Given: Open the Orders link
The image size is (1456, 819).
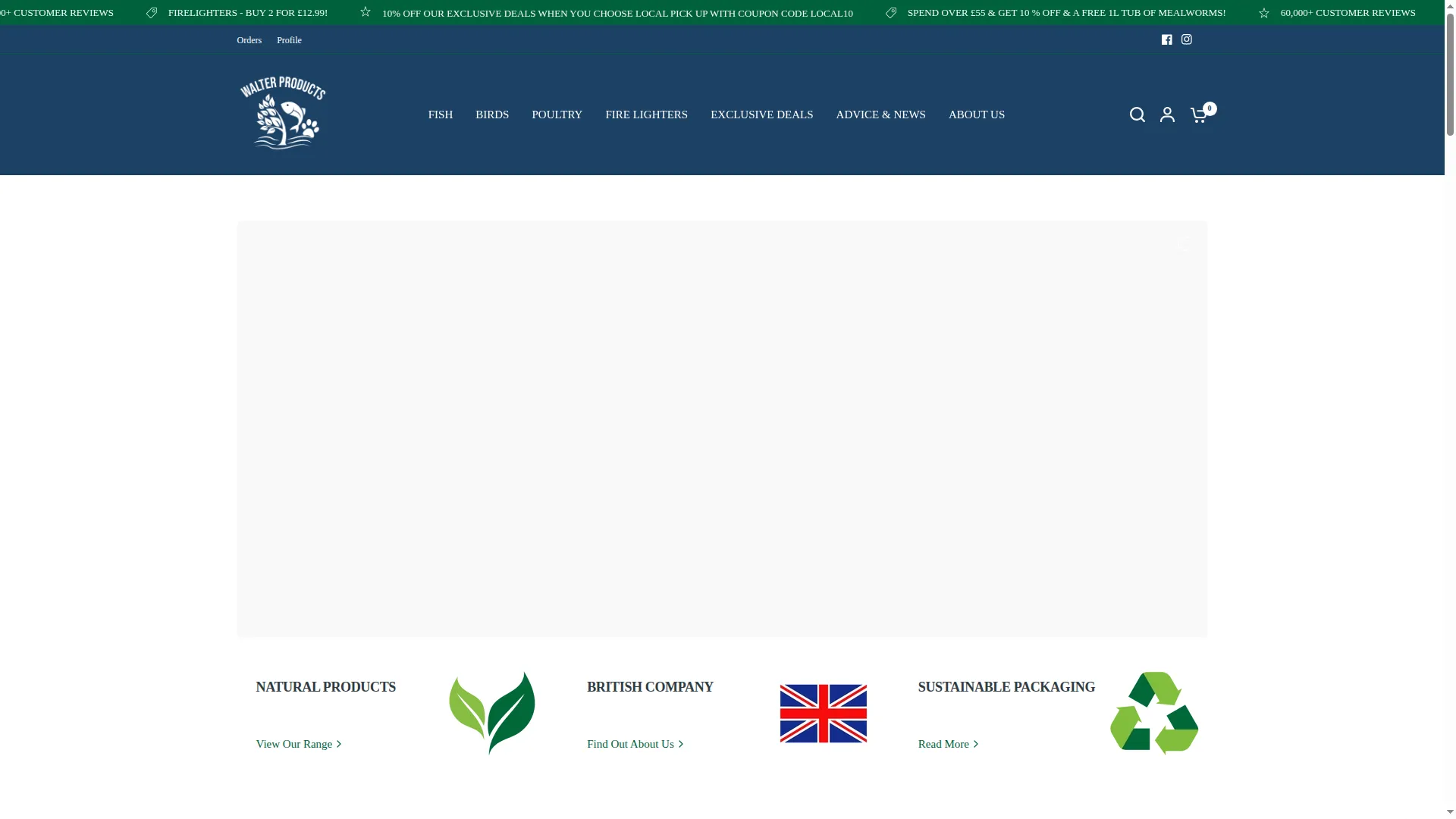Looking at the screenshot, I should [x=249, y=40].
